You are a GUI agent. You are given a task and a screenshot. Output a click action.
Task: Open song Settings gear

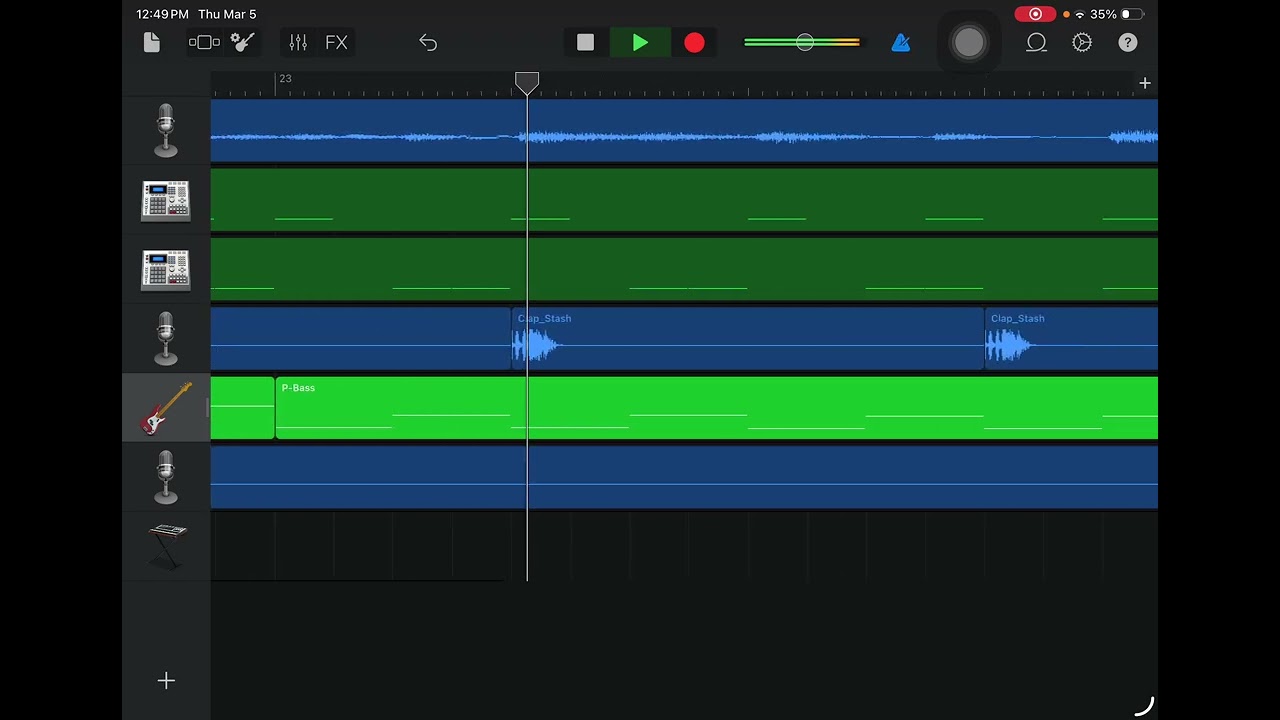1082,42
